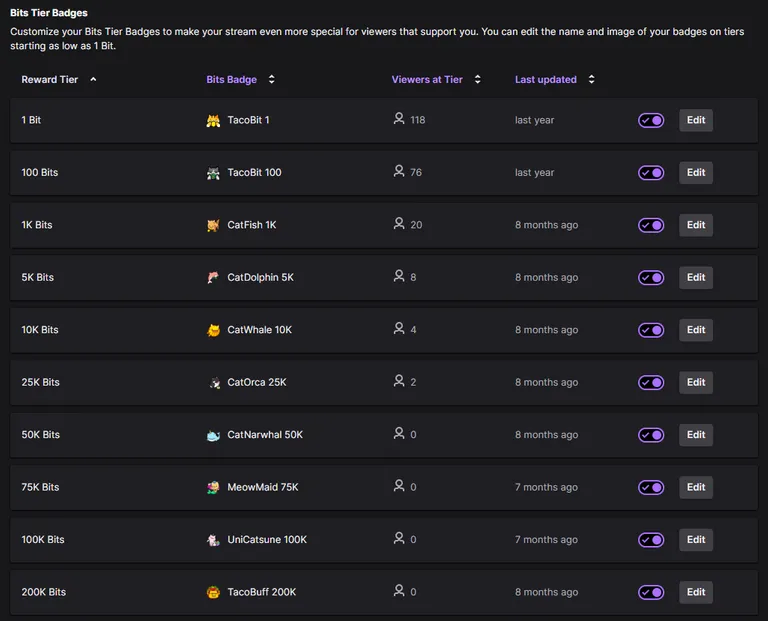The width and height of the screenshot is (768, 621).
Task: Sort by Reward Tier arrow
Action: (93, 79)
